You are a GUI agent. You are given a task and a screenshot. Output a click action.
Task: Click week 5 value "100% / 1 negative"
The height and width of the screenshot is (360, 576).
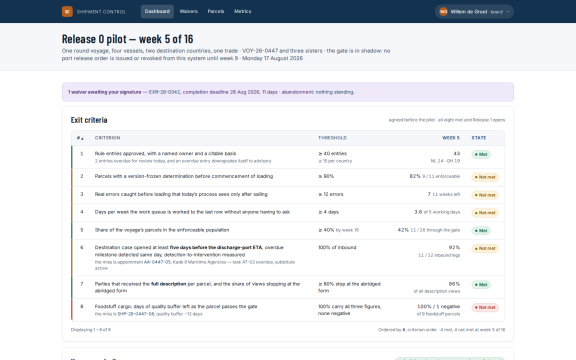(x=439, y=306)
